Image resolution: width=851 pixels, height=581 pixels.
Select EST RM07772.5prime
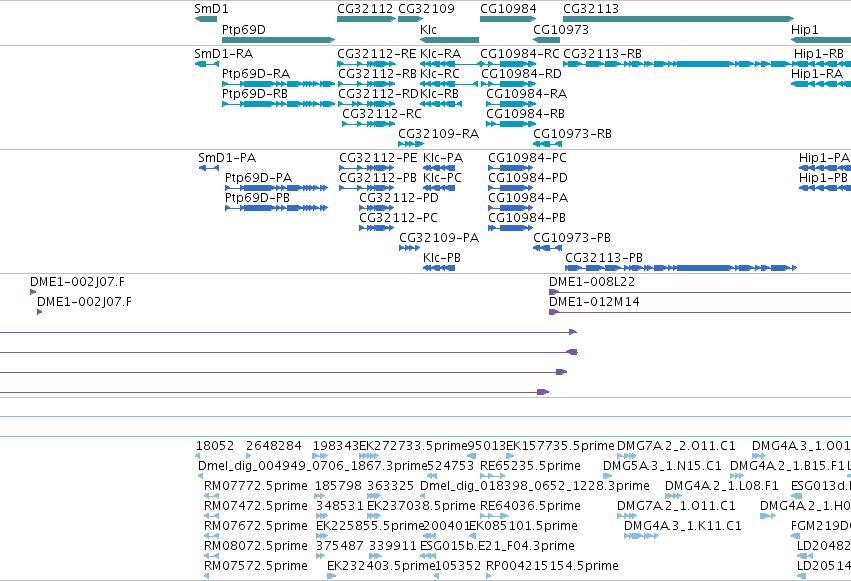point(256,486)
